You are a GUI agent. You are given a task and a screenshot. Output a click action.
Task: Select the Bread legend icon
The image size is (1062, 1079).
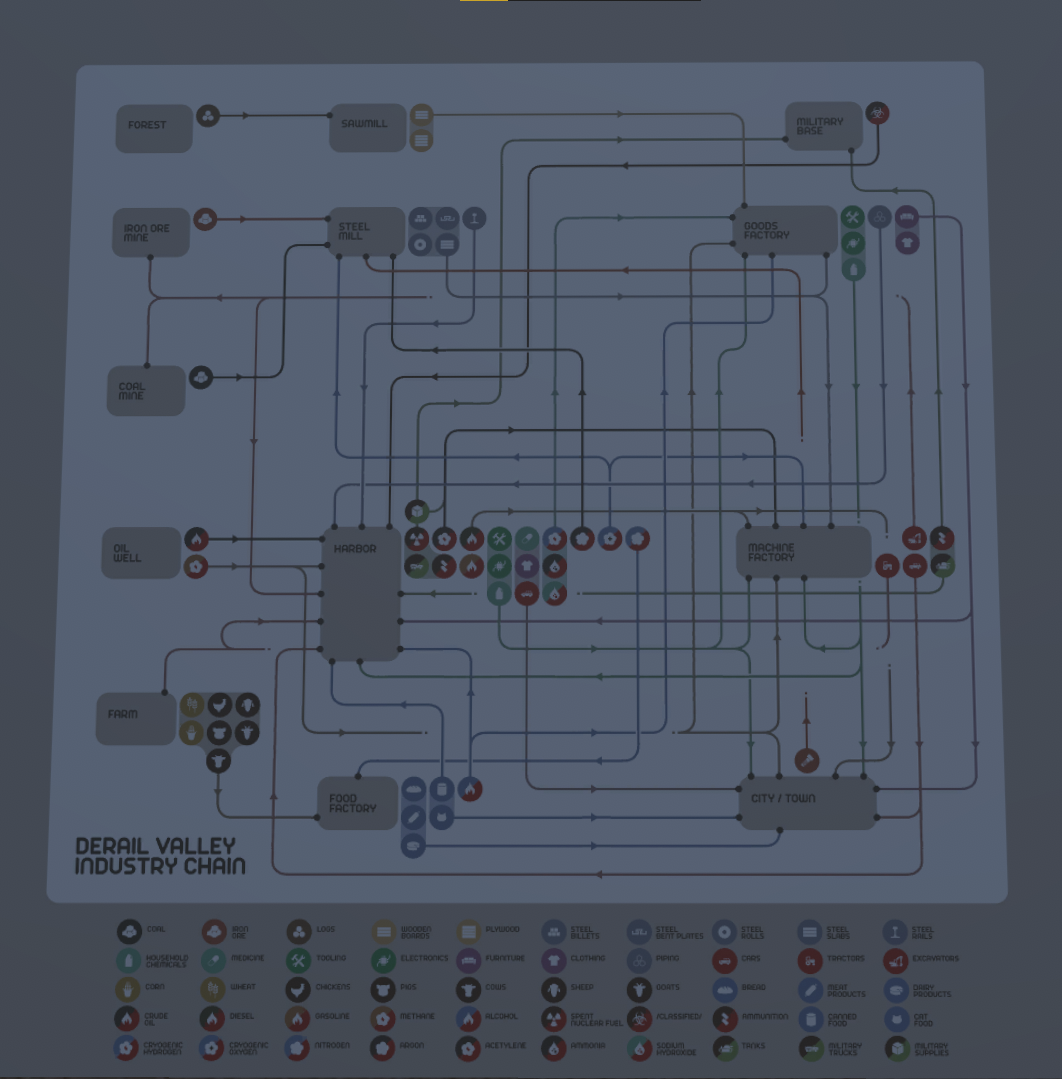point(724,990)
